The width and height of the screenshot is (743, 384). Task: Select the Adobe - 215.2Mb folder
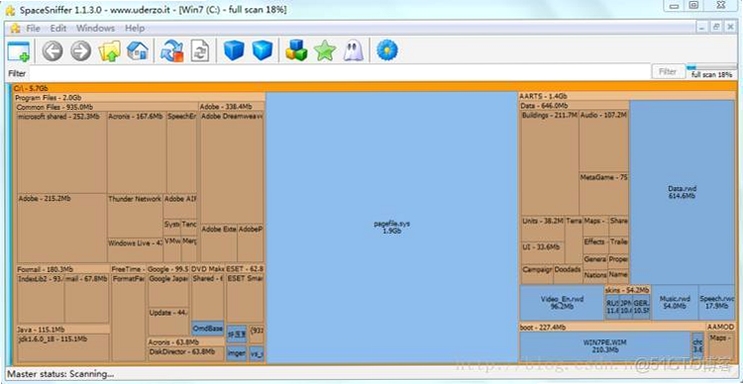(62, 228)
